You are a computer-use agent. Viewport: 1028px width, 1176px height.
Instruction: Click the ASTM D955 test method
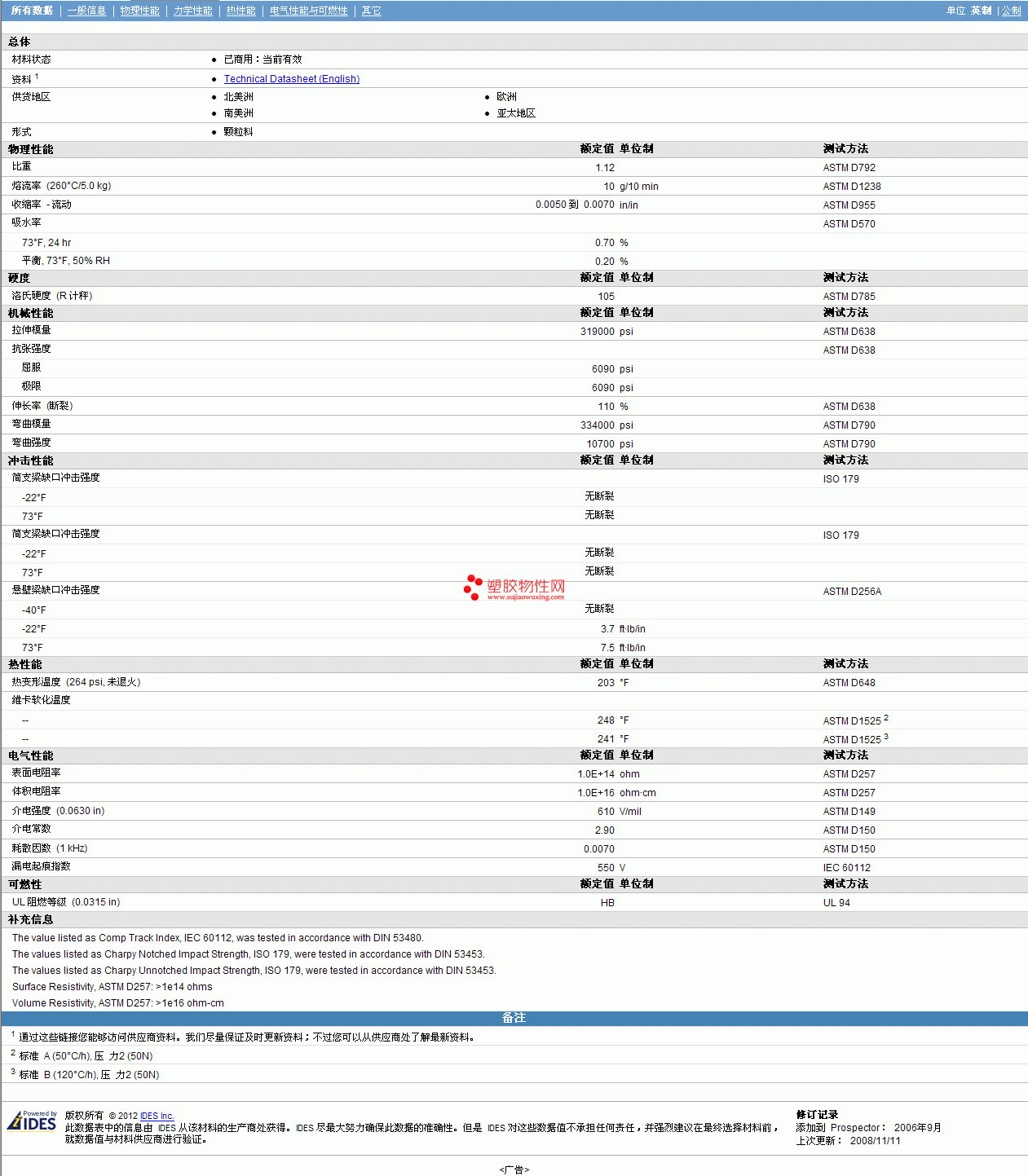(x=849, y=205)
